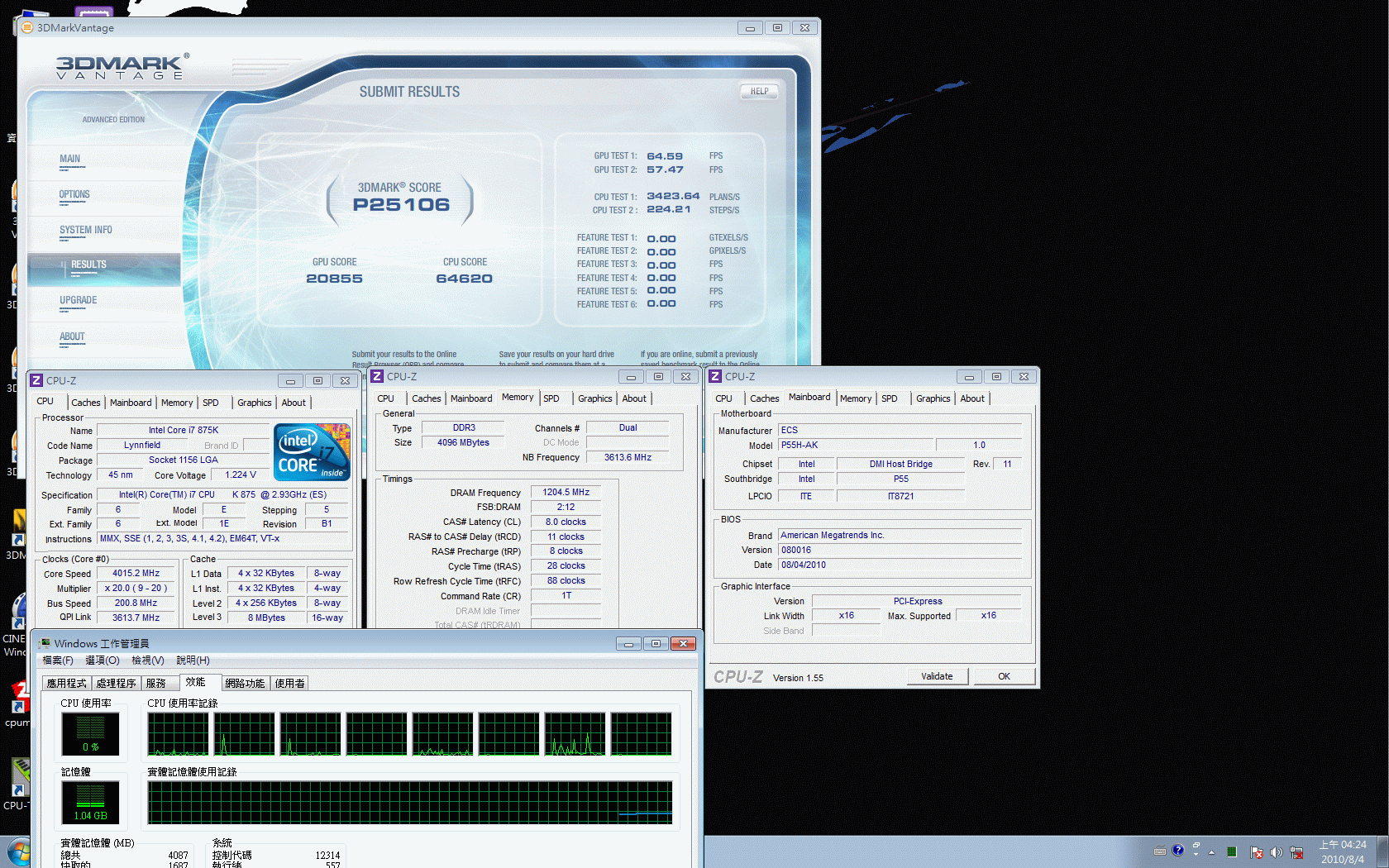Click the Multiplier field x 20.0 (9 - 20)

click(136, 588)
